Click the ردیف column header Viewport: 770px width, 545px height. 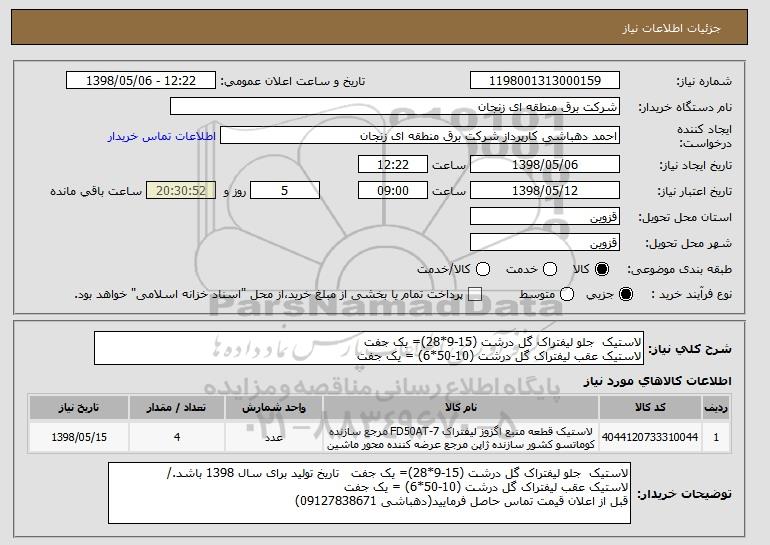pyautogui.click(x=716, y=408)
